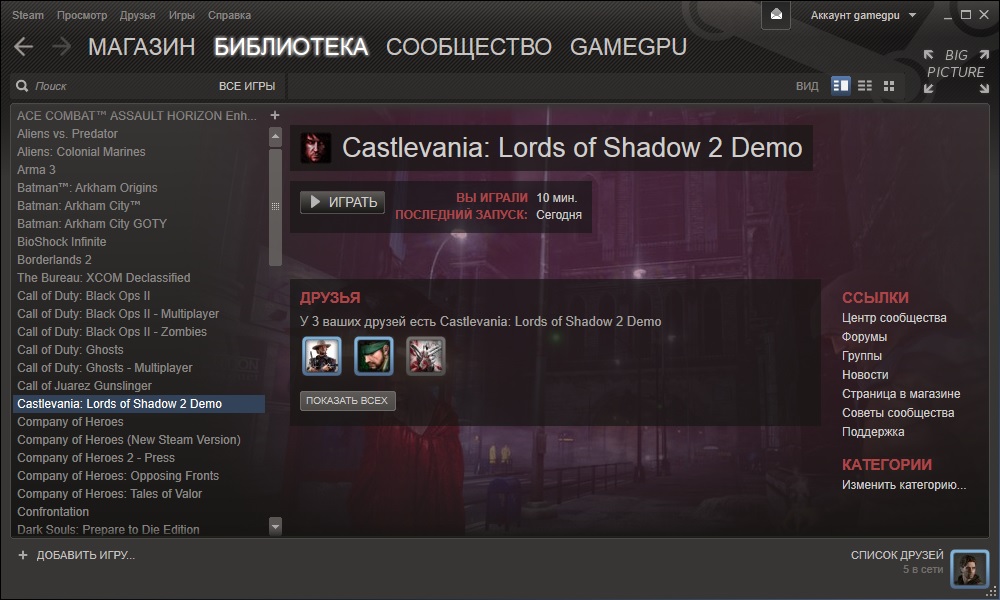Select Batman: Arkham Origins in list

point(139,187)
